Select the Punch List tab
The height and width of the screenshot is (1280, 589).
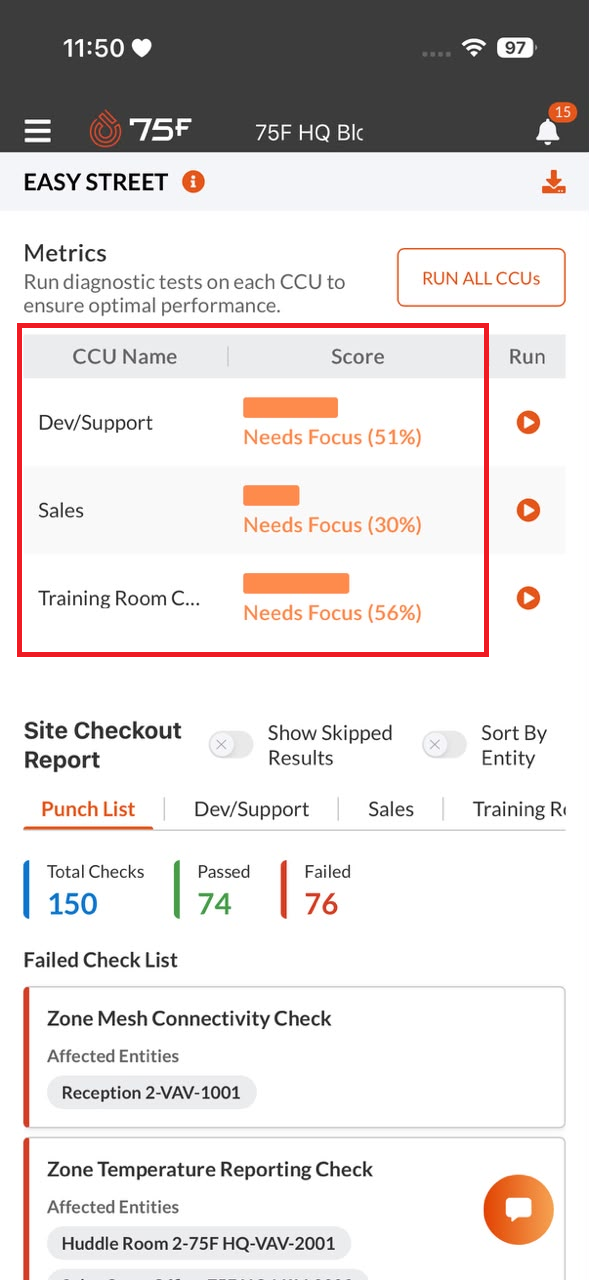click(x=88, y=809)
